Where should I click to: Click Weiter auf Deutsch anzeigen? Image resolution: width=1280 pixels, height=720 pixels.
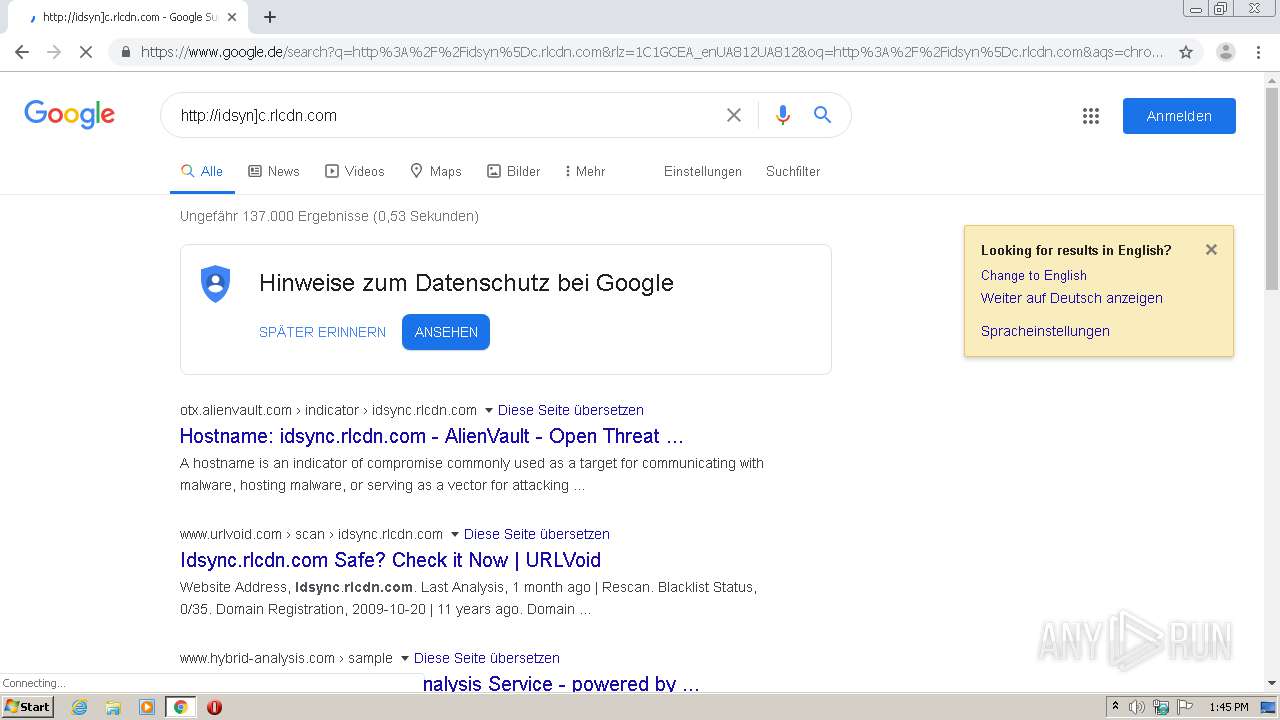(1072, 298)
